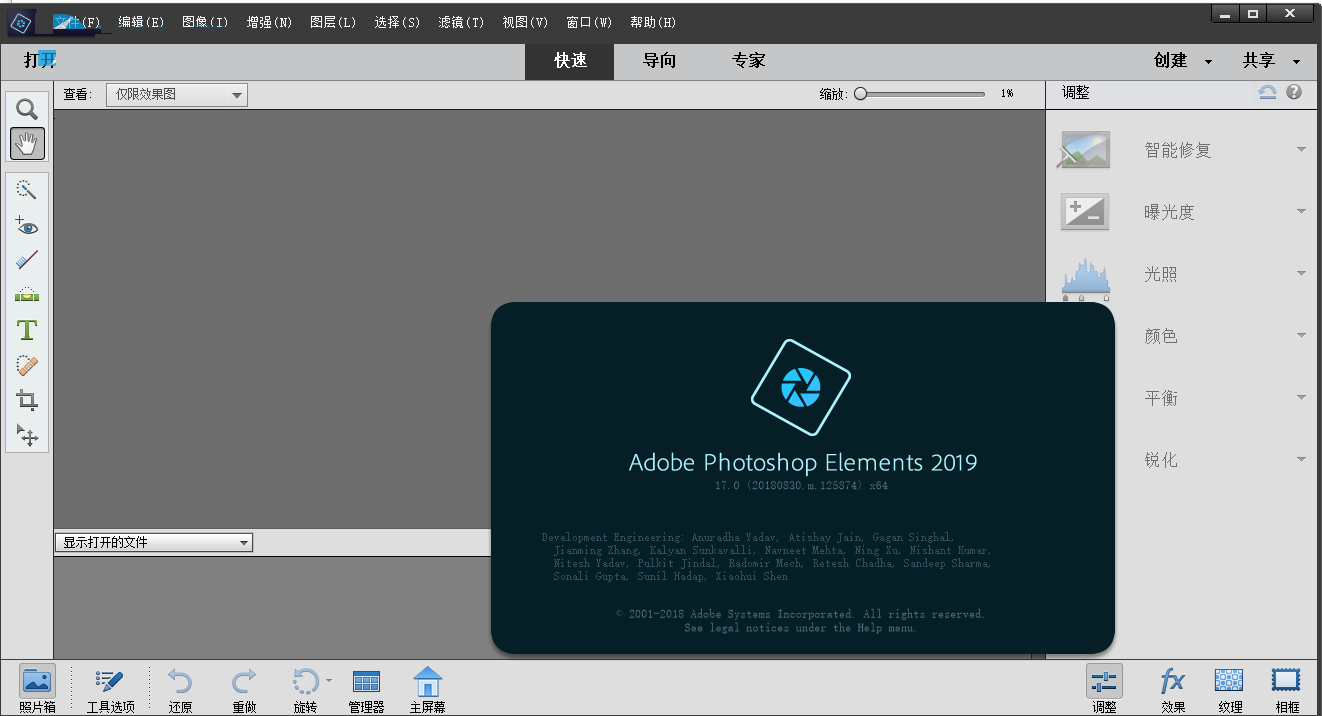Open the rotate direction arrow dropdown
The width and height of the screenshot is (1322, 716).
point(329,681)
